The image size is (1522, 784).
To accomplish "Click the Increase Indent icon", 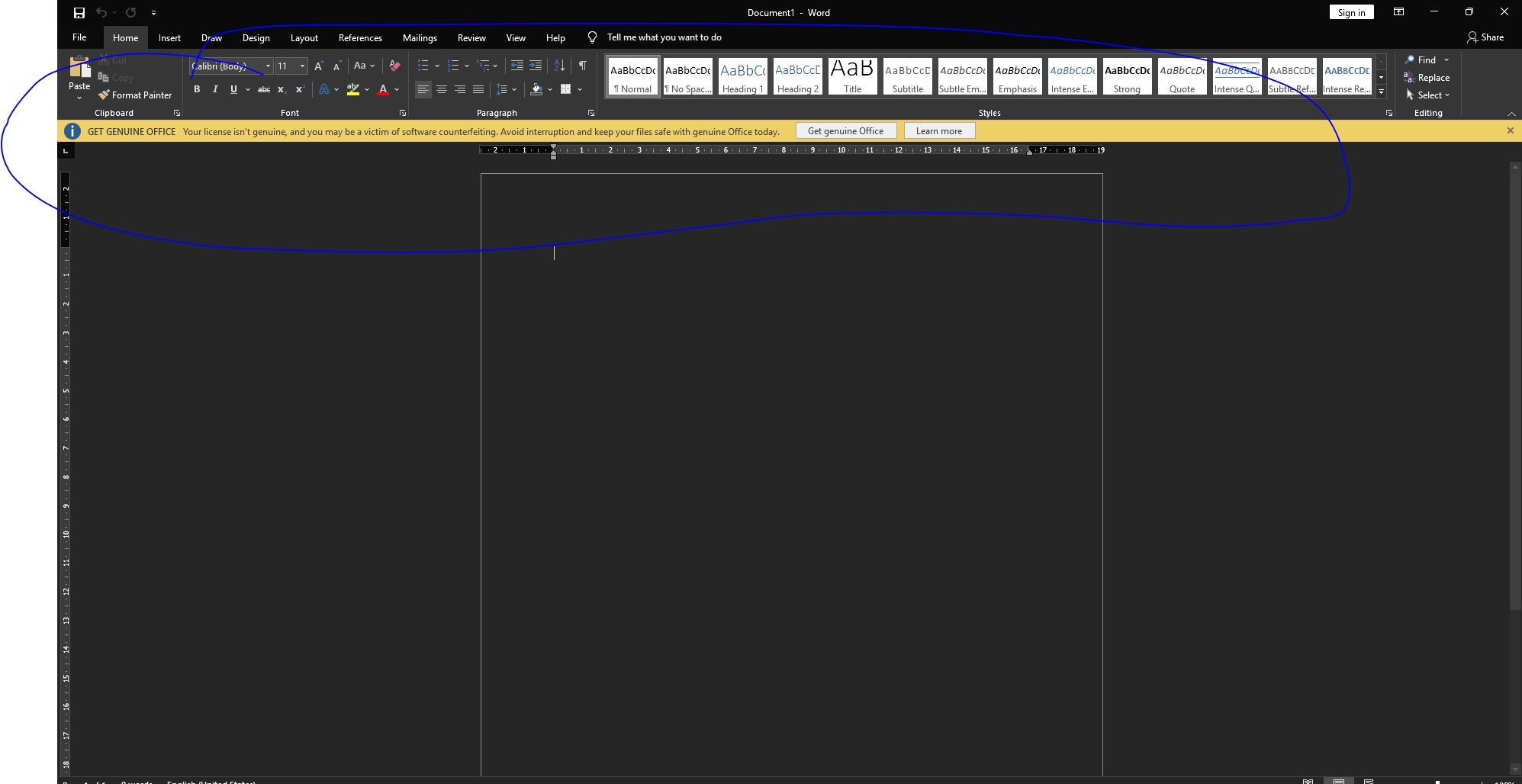I will [536, 66].
